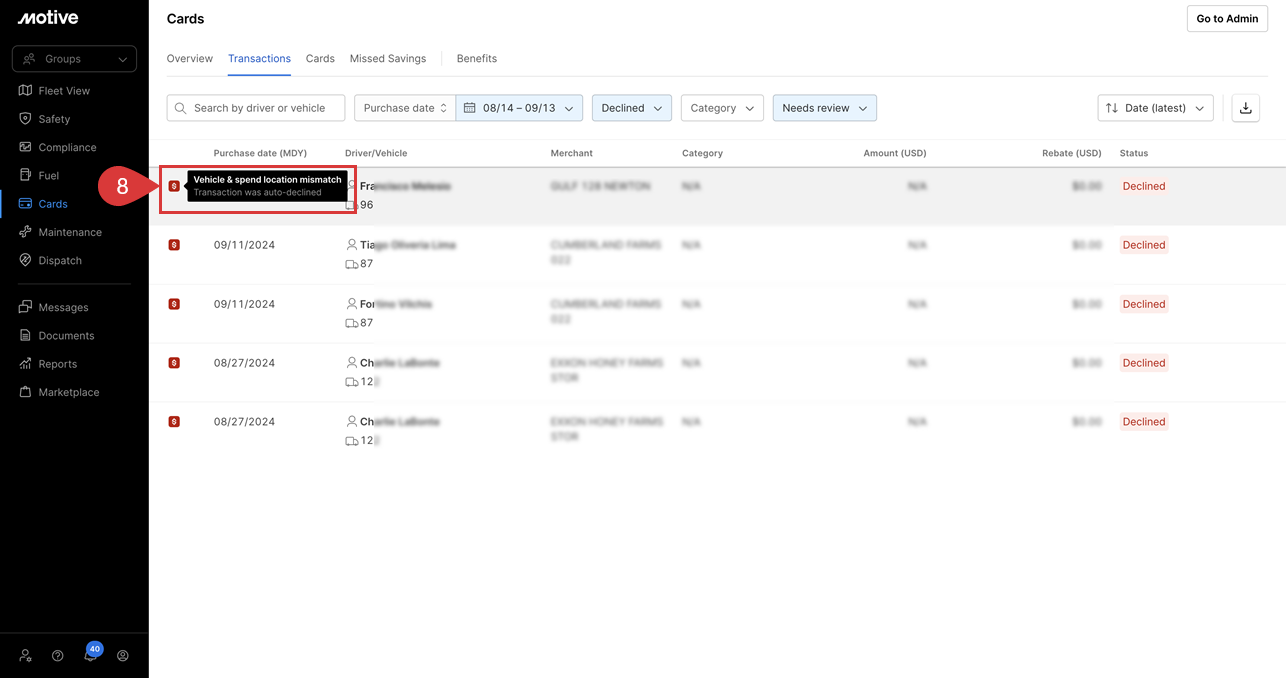Switch to the Overview tab
Viewport: 1286px width, 678px height.
[190, 59]
